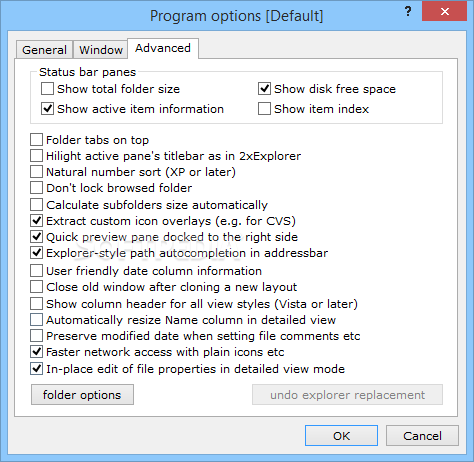Uncheck Explorer-style path autocompletion
Image resolution: width=474 pixels, height=462 pixels.
[x=36, y=253]
